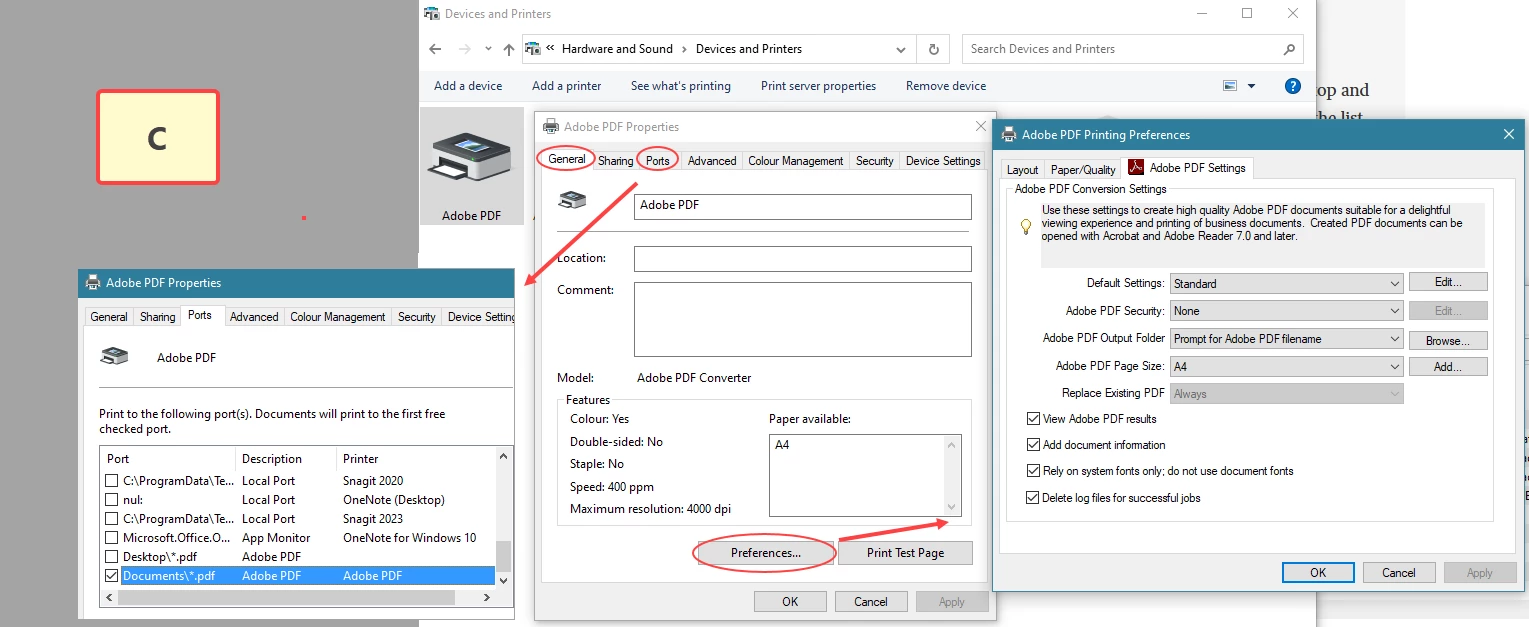The height and width of the screenshot is (627, 1529).
Task: Click the Print Test Page button
Action: pos(905,553)
